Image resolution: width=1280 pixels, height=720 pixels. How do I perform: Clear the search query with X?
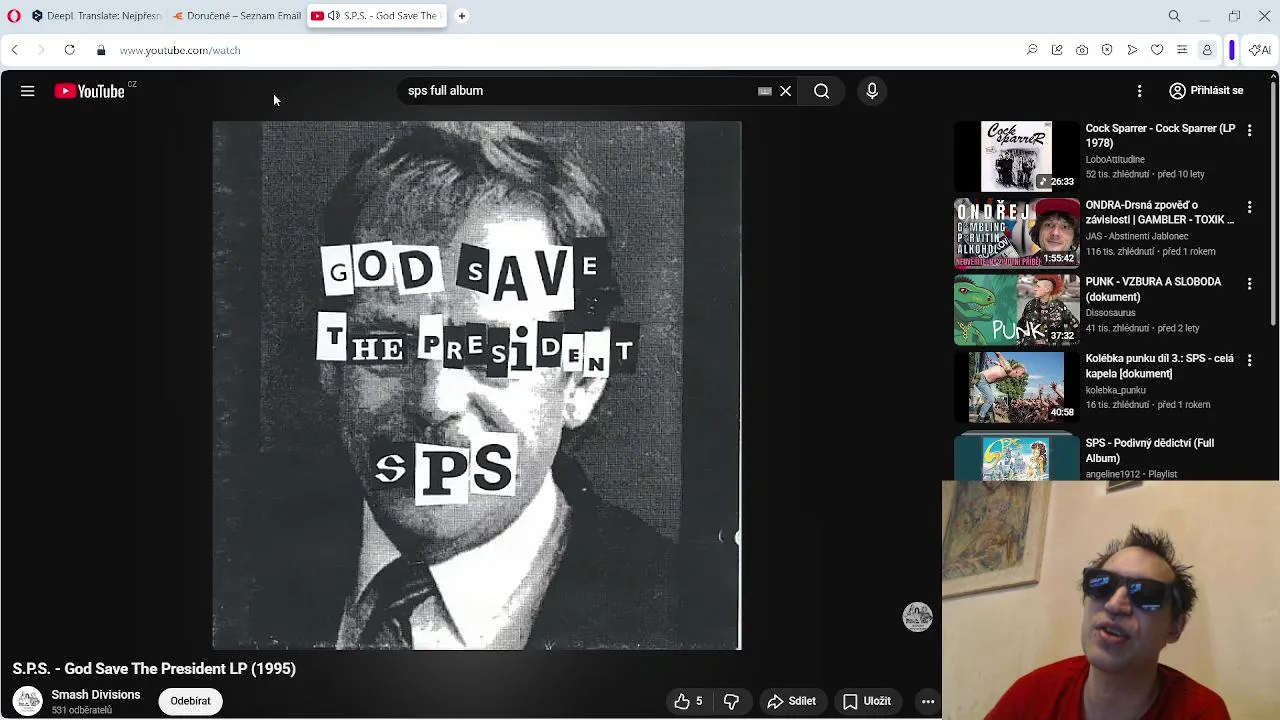786,91
